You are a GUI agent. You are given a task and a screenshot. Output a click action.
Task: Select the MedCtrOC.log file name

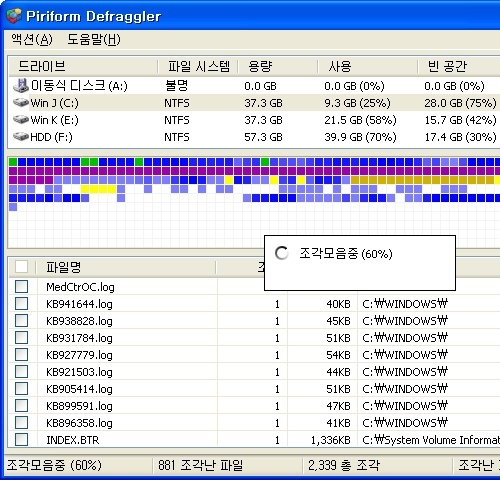coord(80,287)
